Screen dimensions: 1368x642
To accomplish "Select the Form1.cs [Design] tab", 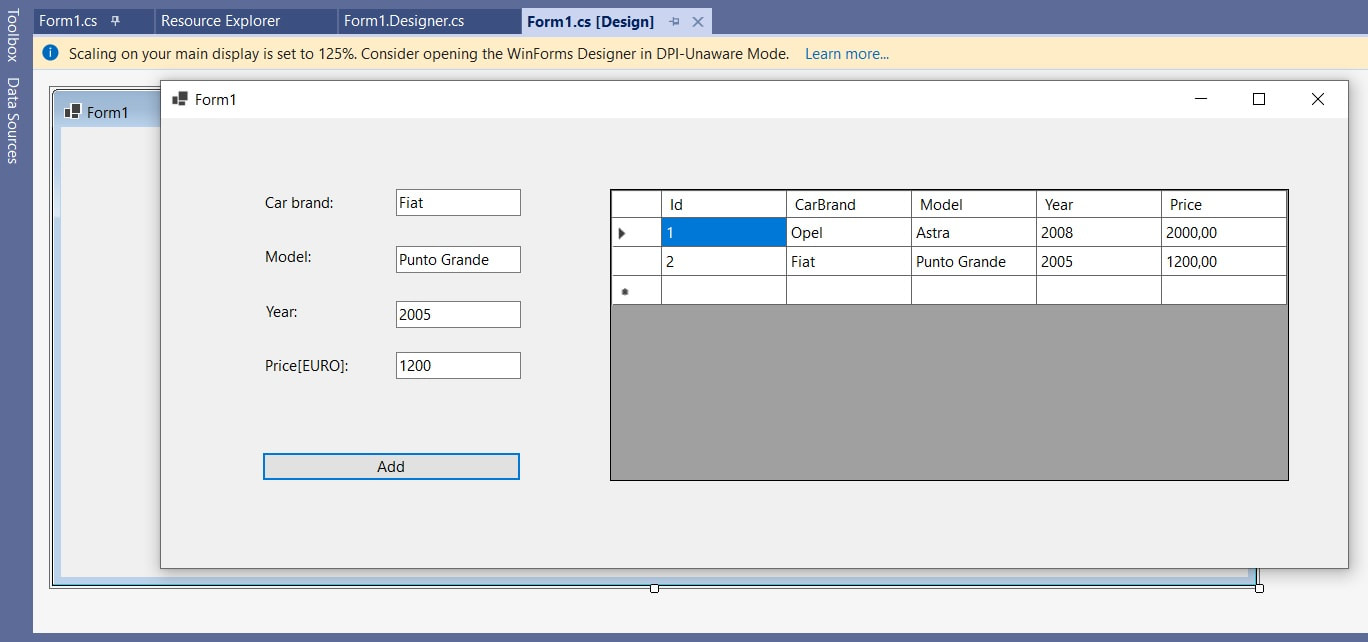I will [x=590, y=21].
